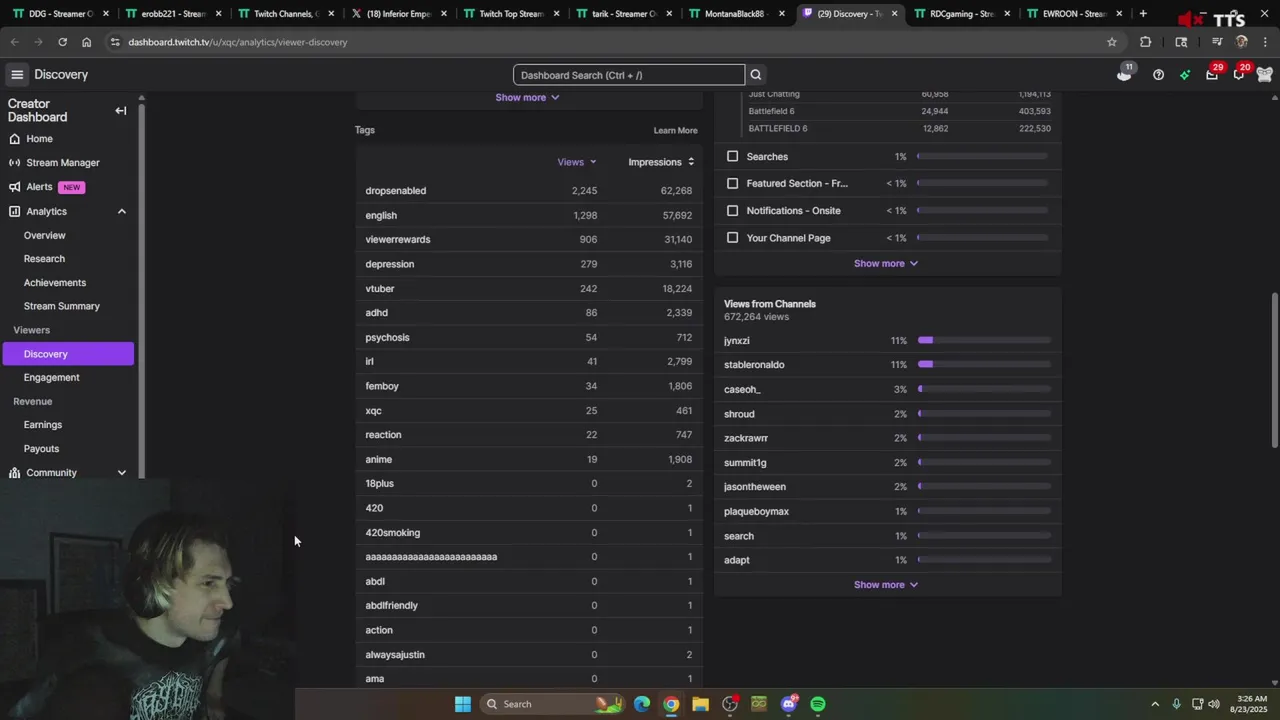This screenshot has height=720, width=1280.
Task: Select the Discovery sidebar item
Action: click(68, 354)
